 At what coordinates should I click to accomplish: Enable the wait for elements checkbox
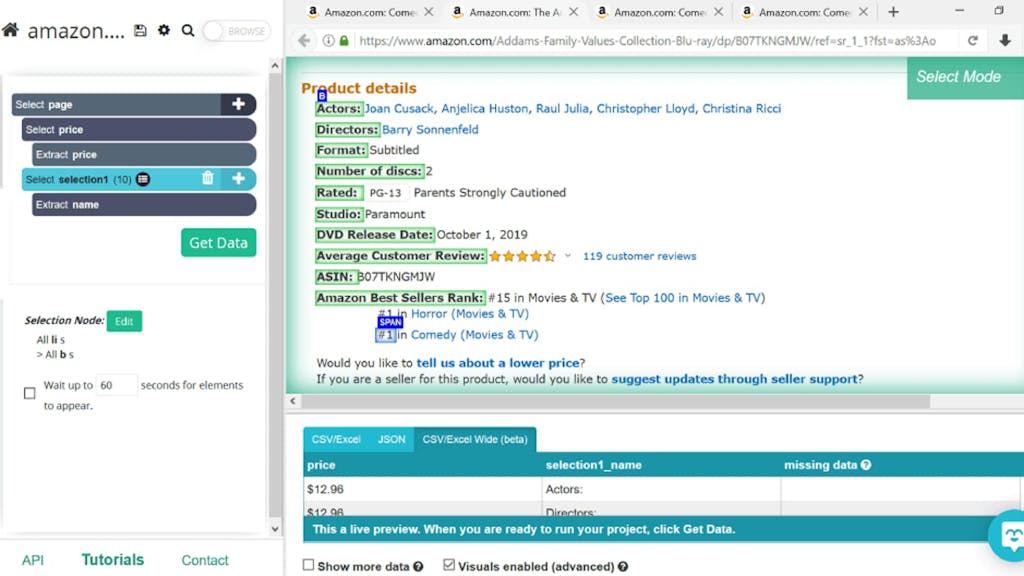coord(29,393)
